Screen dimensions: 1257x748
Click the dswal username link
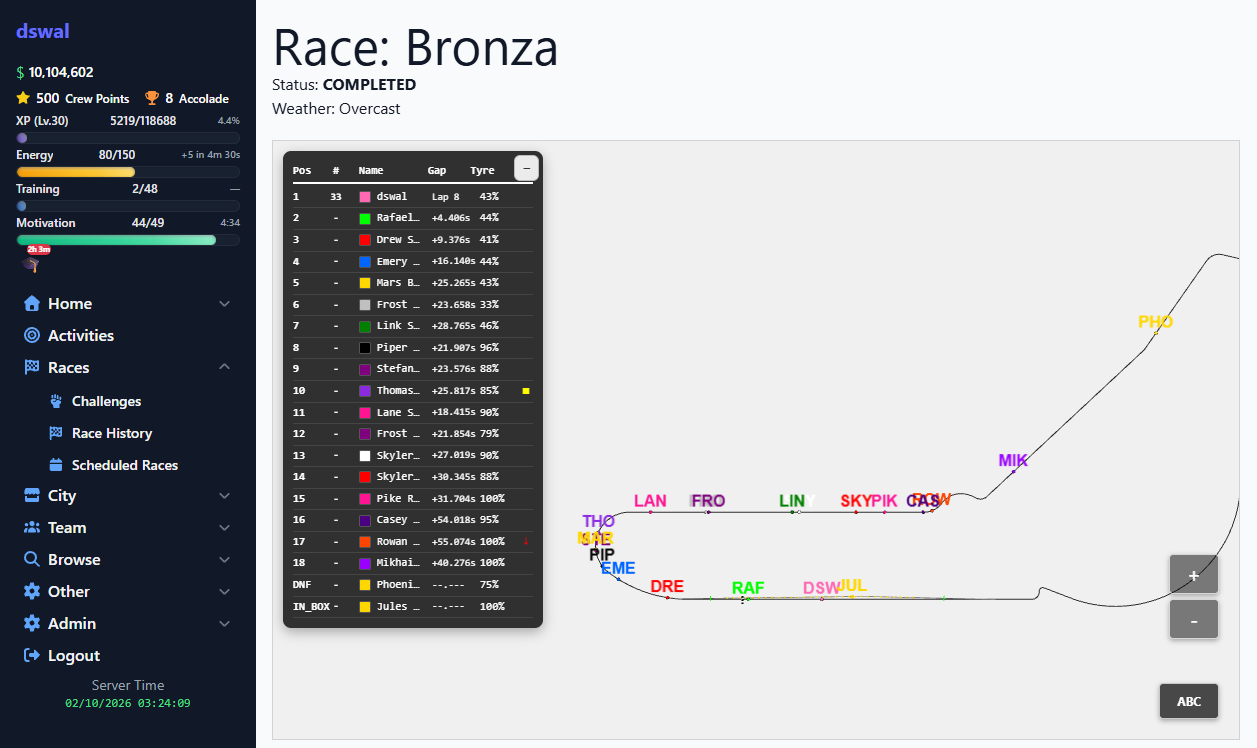[43, 31]
